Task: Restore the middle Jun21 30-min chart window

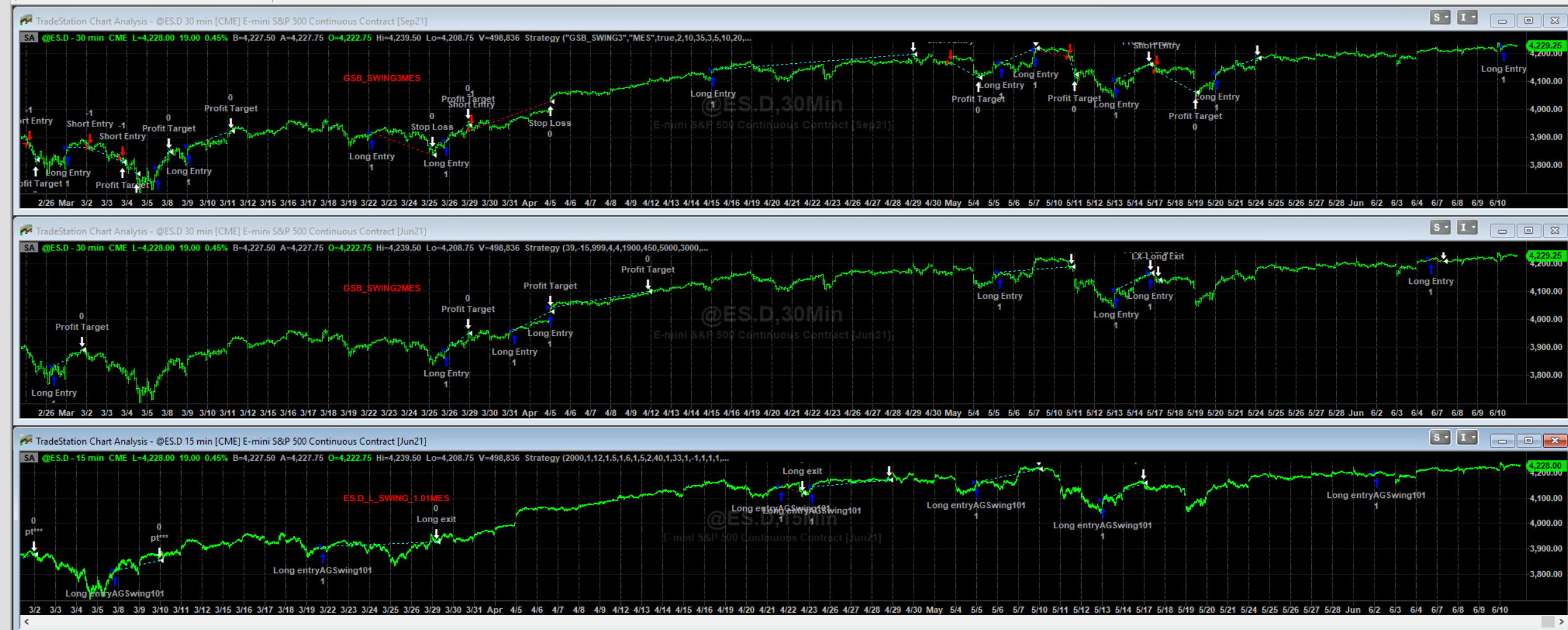Action: tap(1528, 231)
